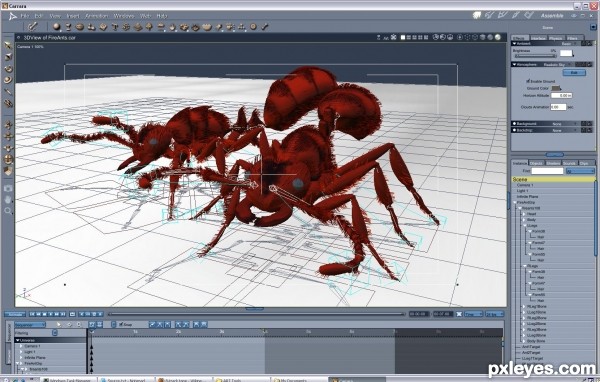The image size is (600, 382).
Task: Select the Rotate tool in left toolbar
Action: click(8, 69)
